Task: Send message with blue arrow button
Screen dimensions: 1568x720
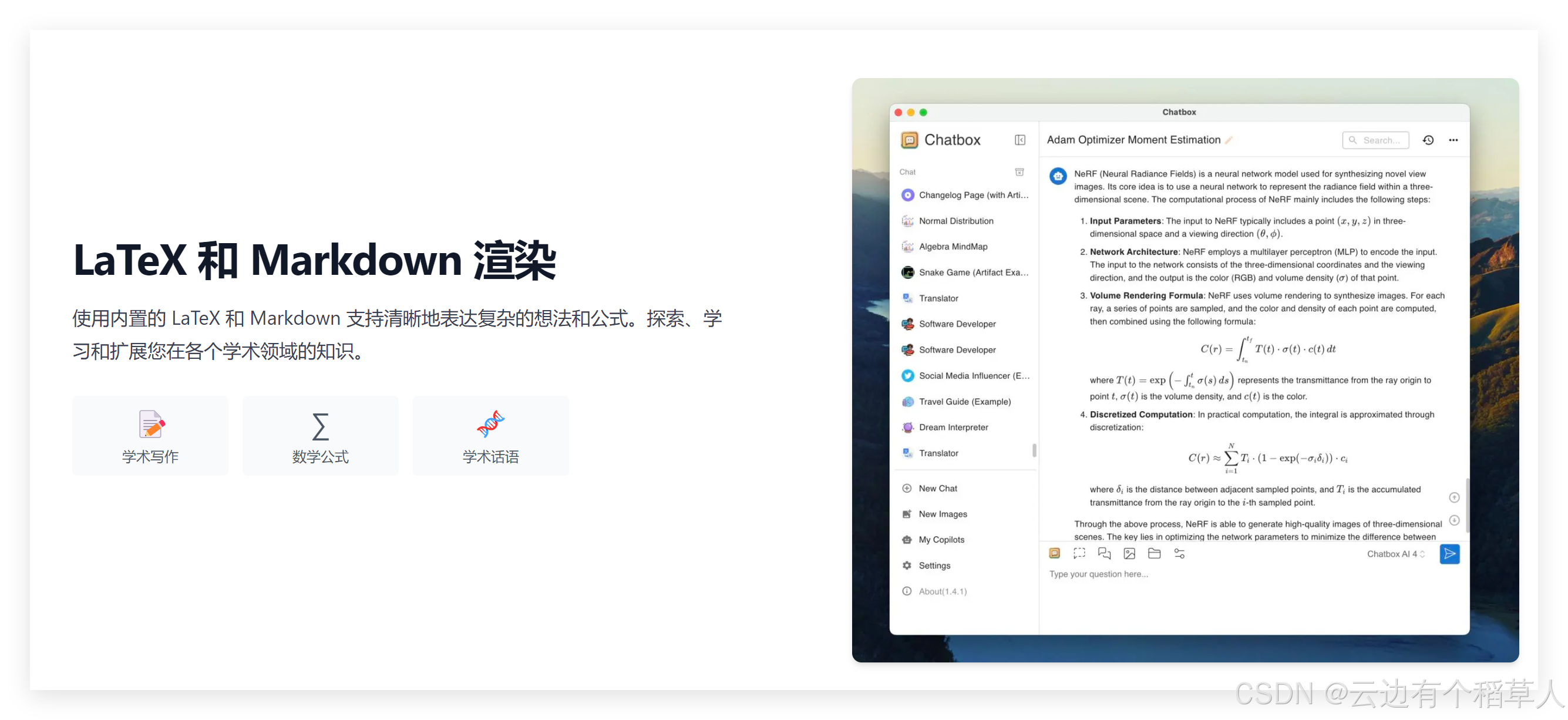Action: pos(1449,554)
